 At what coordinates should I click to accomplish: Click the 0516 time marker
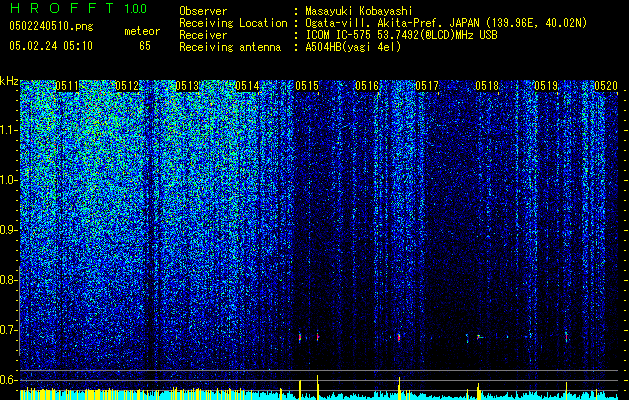367,86
